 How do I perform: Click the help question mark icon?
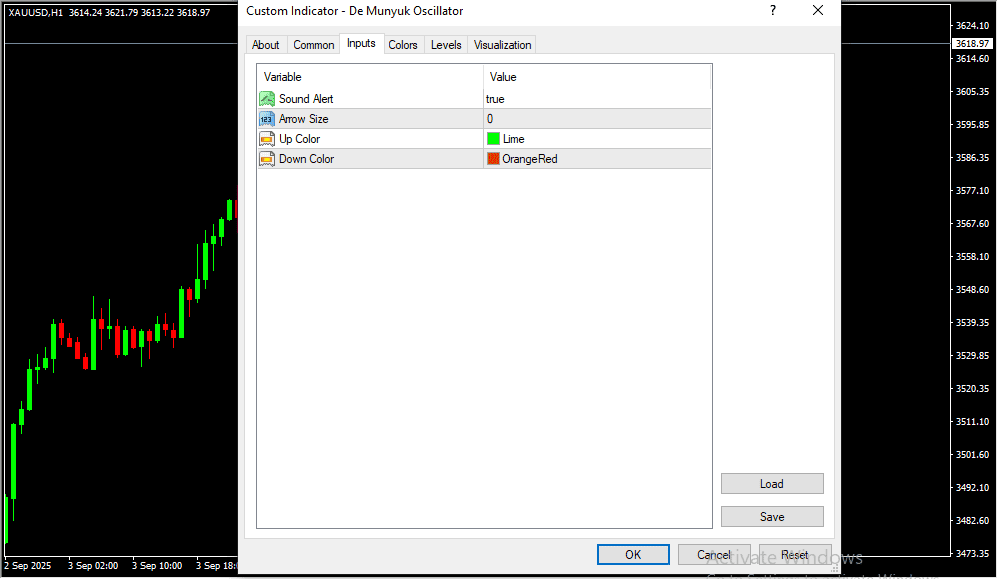tap(772, 11)
